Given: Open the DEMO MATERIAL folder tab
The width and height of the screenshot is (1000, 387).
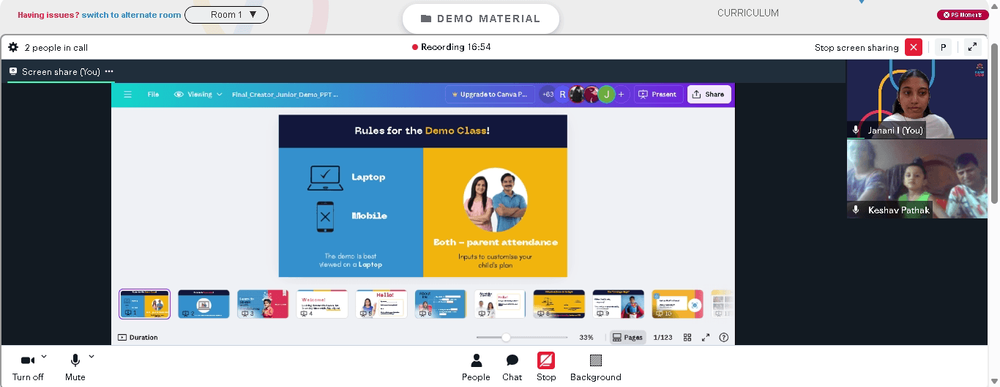Looking at the screenshot, I should pyautogui.click(x=481, y=19).
